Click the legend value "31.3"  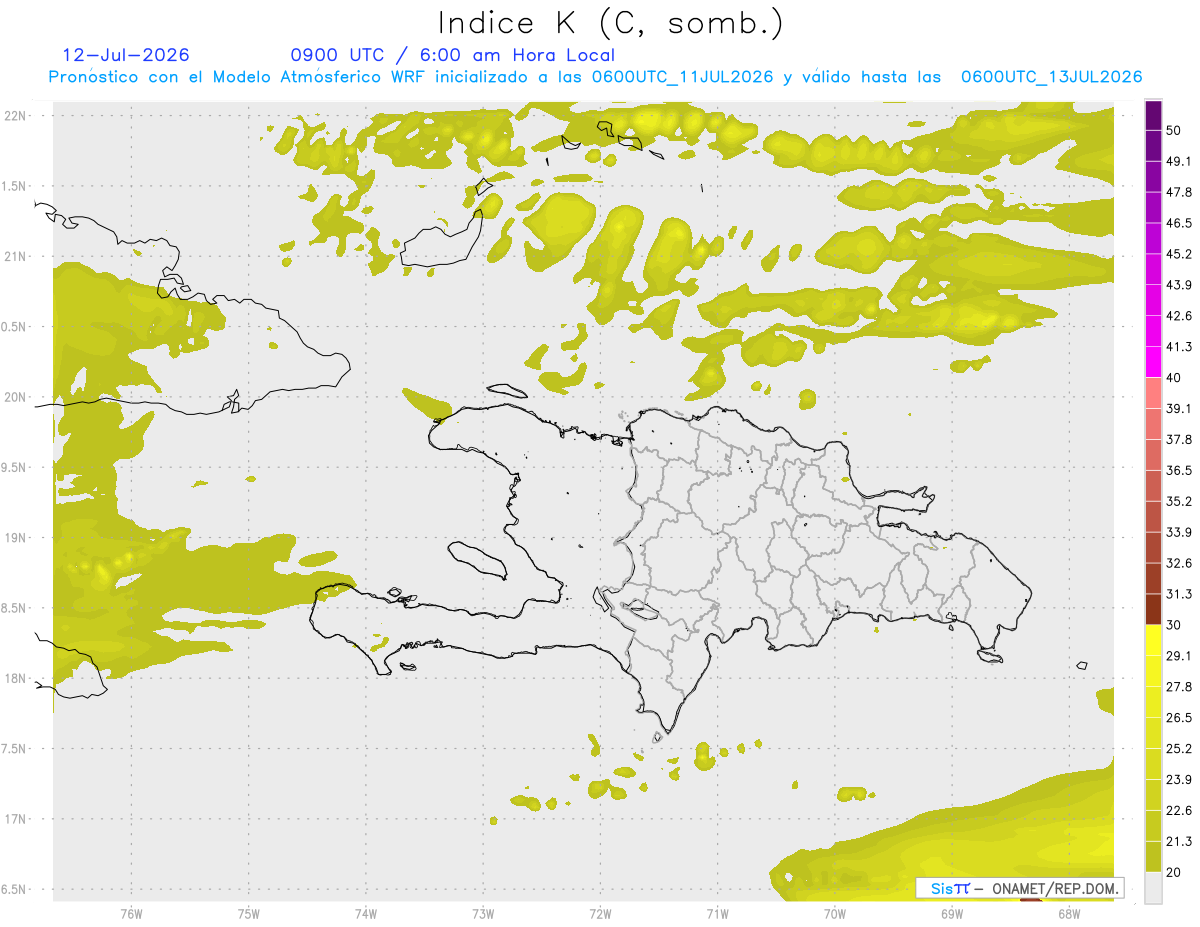tap(1179, 594)
